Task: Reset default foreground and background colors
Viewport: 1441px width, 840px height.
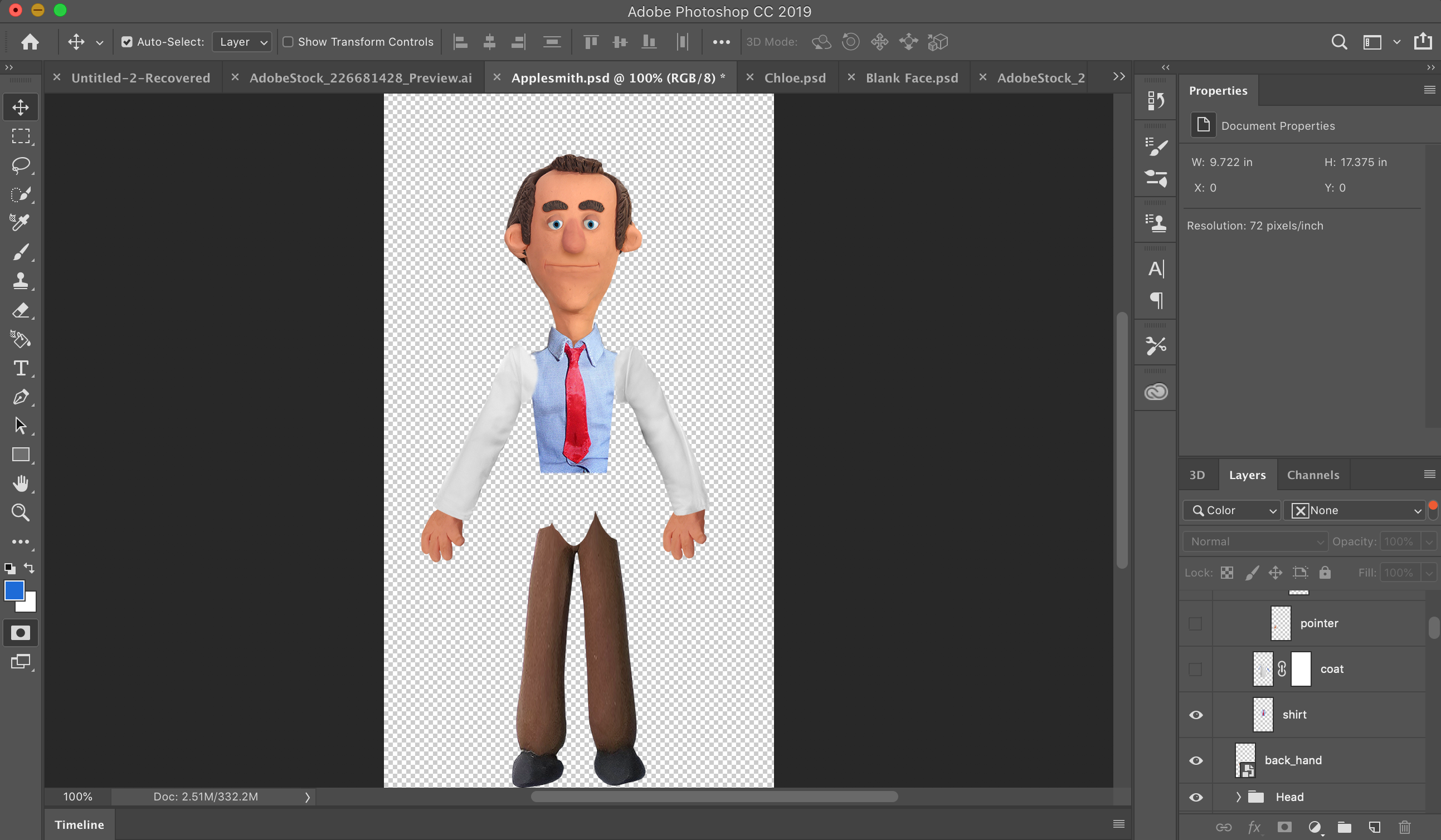Action: coord(9,569)
